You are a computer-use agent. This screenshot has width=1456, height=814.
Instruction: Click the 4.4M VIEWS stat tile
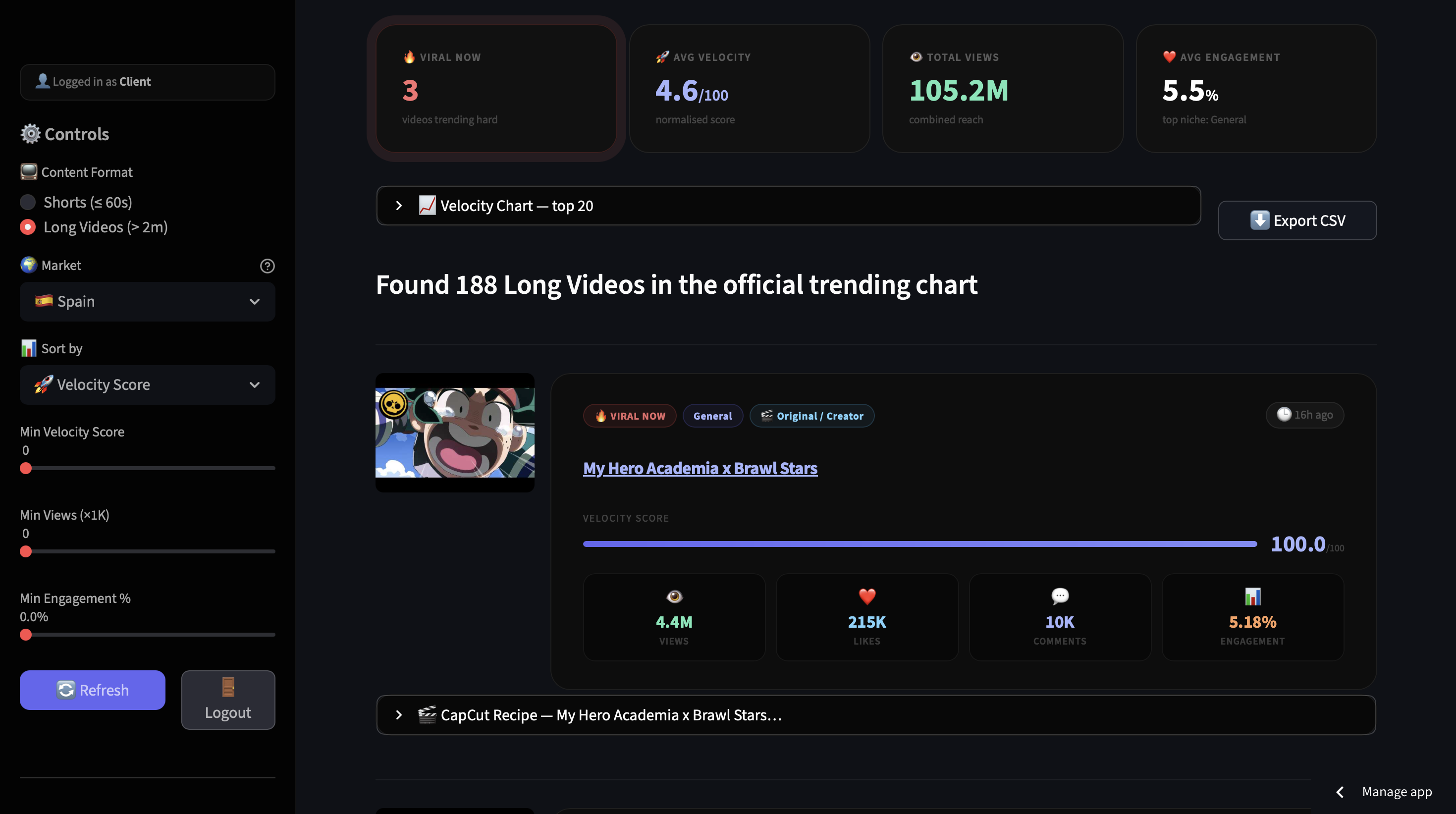pos(674,617)
